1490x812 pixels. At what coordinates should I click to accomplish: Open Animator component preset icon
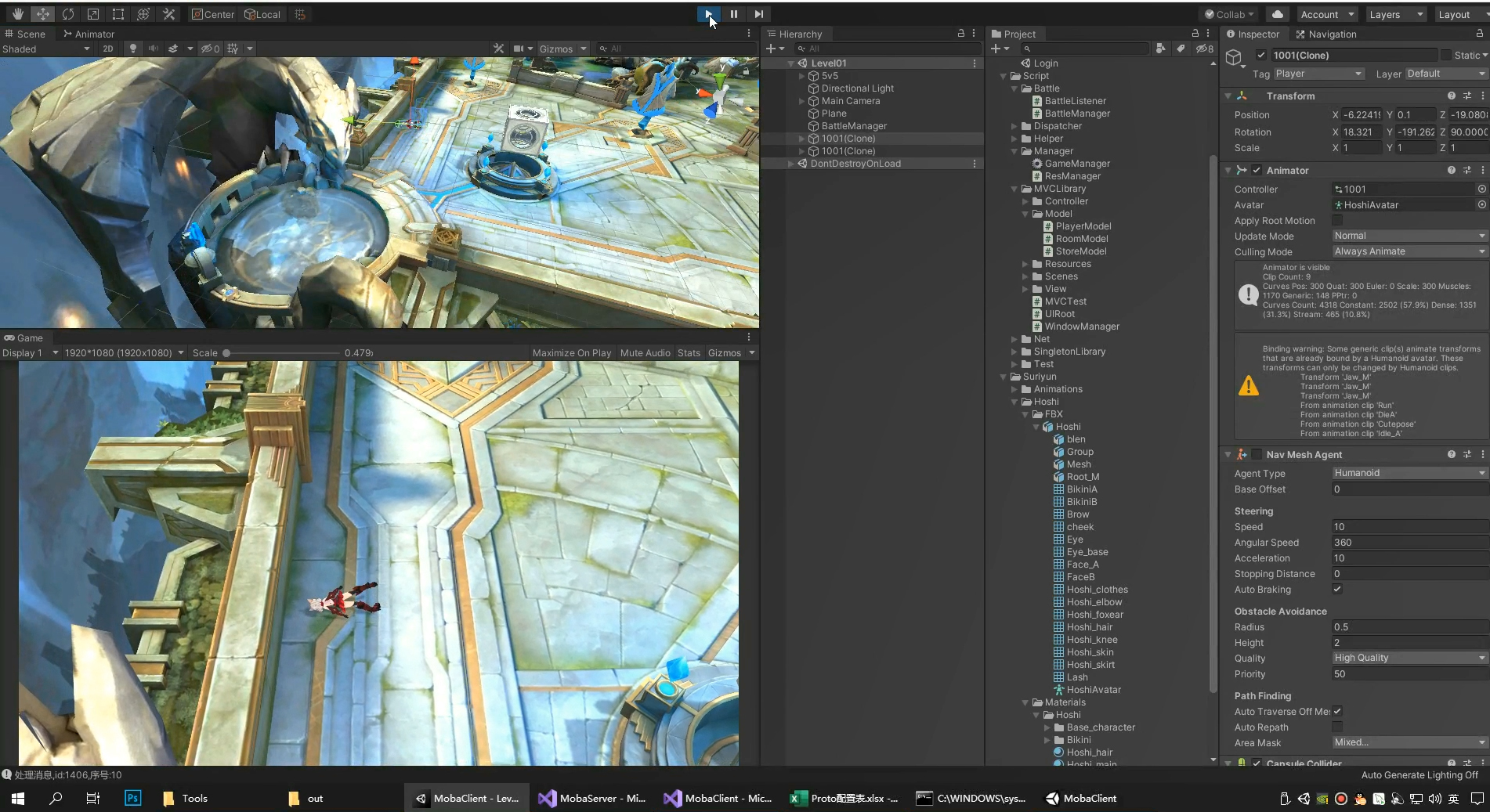tap(1466, 170)
